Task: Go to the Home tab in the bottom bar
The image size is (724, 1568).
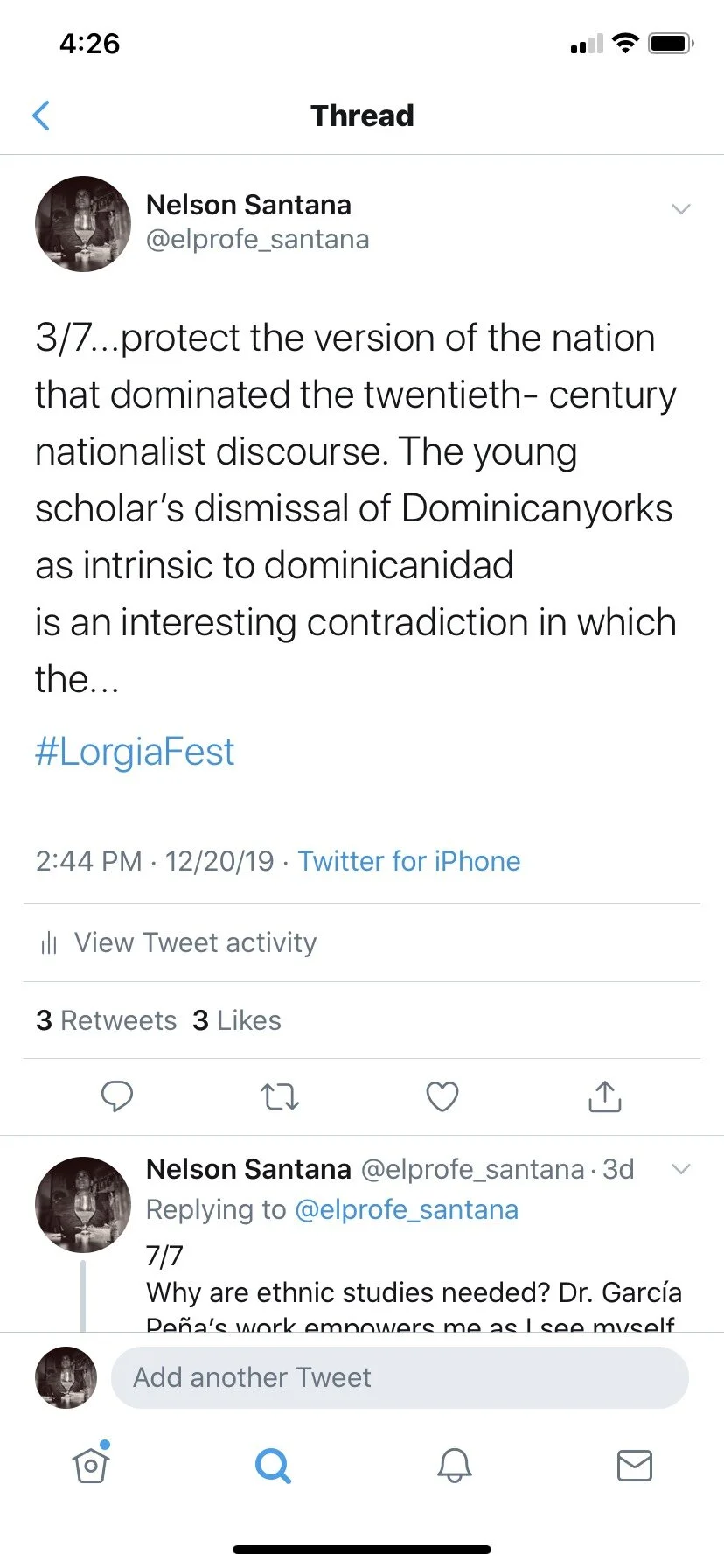Action: tap(91, 1464)
